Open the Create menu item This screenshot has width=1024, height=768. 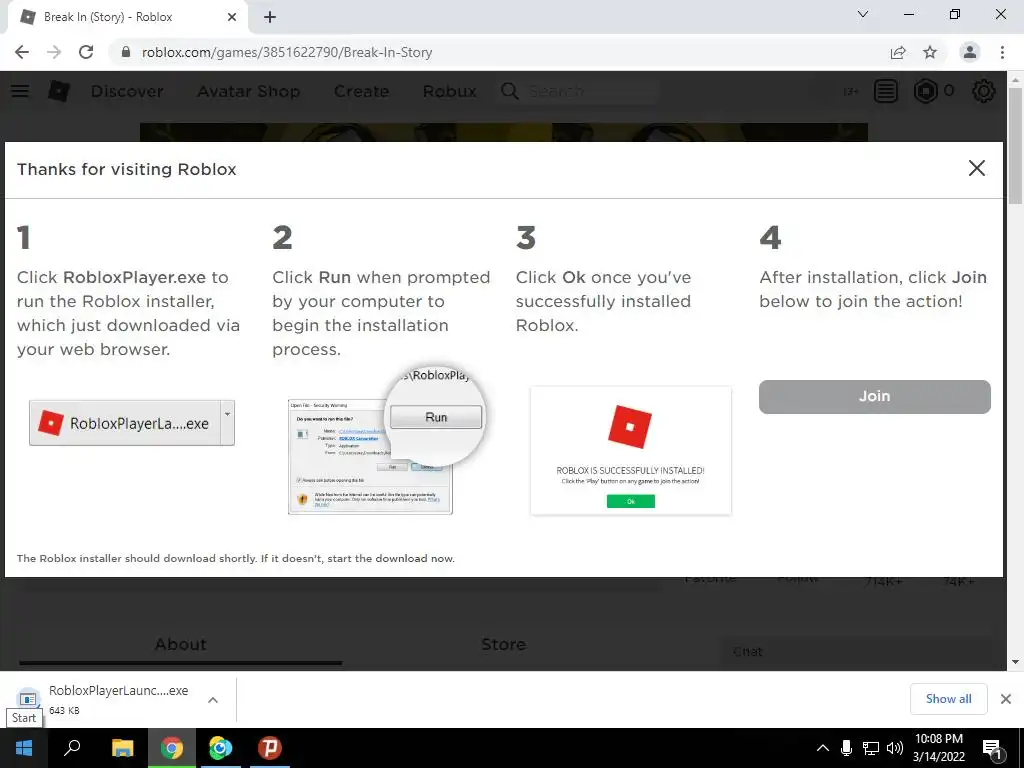tap(362, 91)
